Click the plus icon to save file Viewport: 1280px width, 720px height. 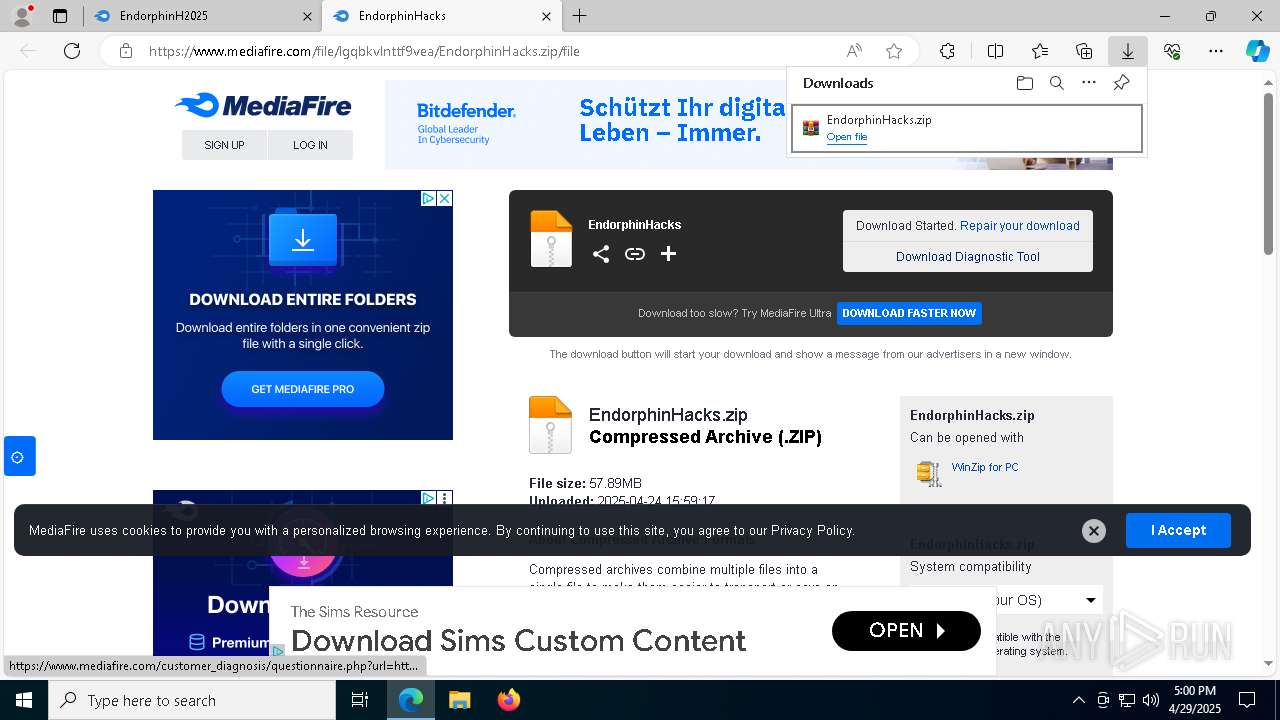point(668,254)
